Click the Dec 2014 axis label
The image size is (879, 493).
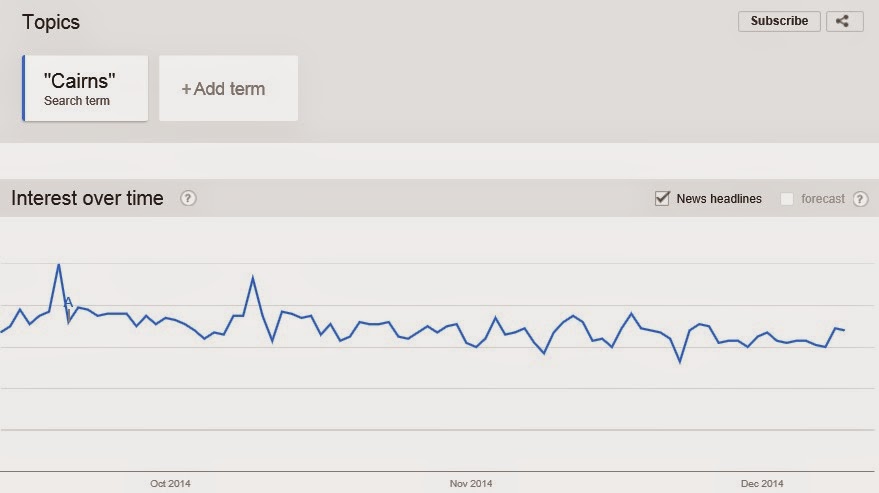click(x=762, y=483)
